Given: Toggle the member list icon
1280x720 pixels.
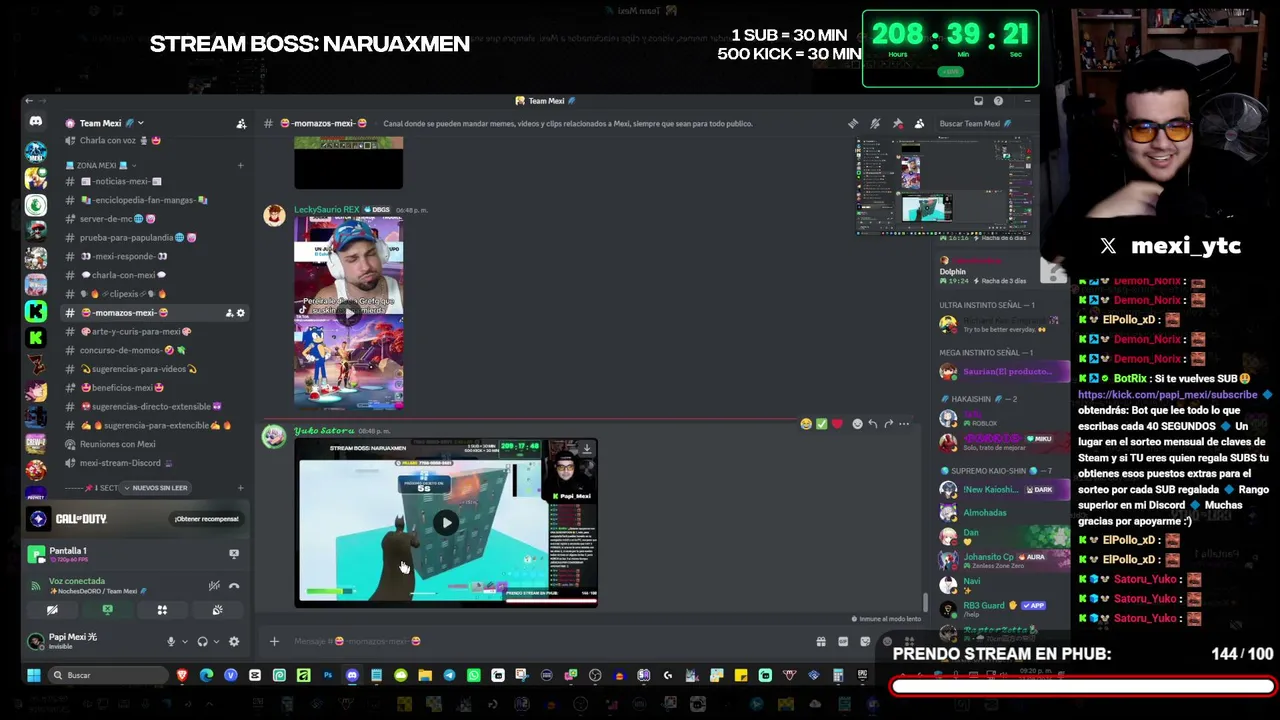Looking at the screenshot, I should (919, 124).
